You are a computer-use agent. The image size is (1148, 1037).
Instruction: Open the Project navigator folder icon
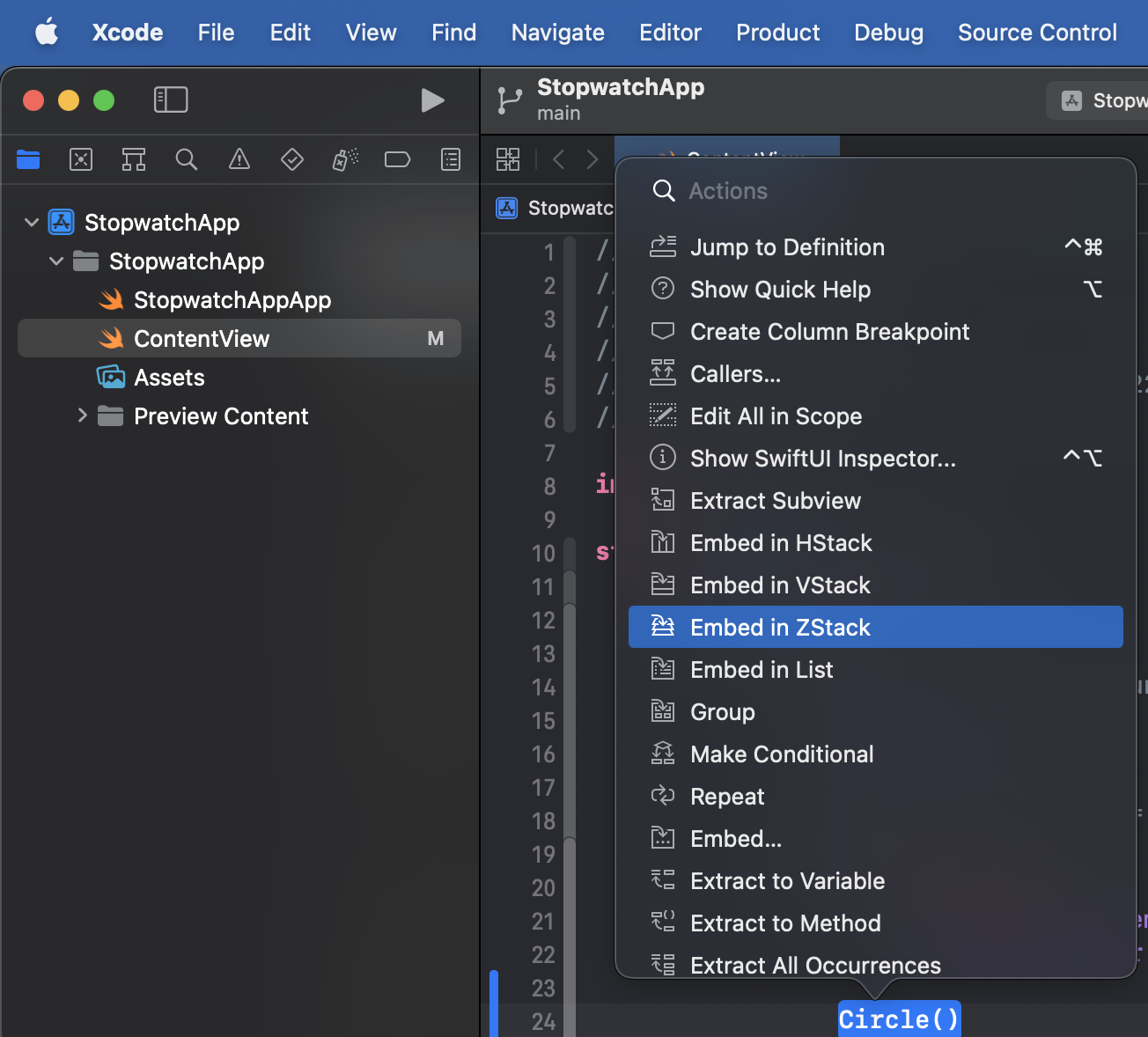click(28, 159)
